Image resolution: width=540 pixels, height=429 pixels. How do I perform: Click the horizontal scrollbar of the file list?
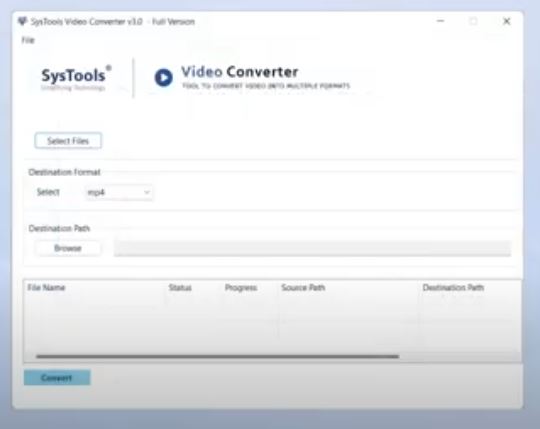(218, 356)
